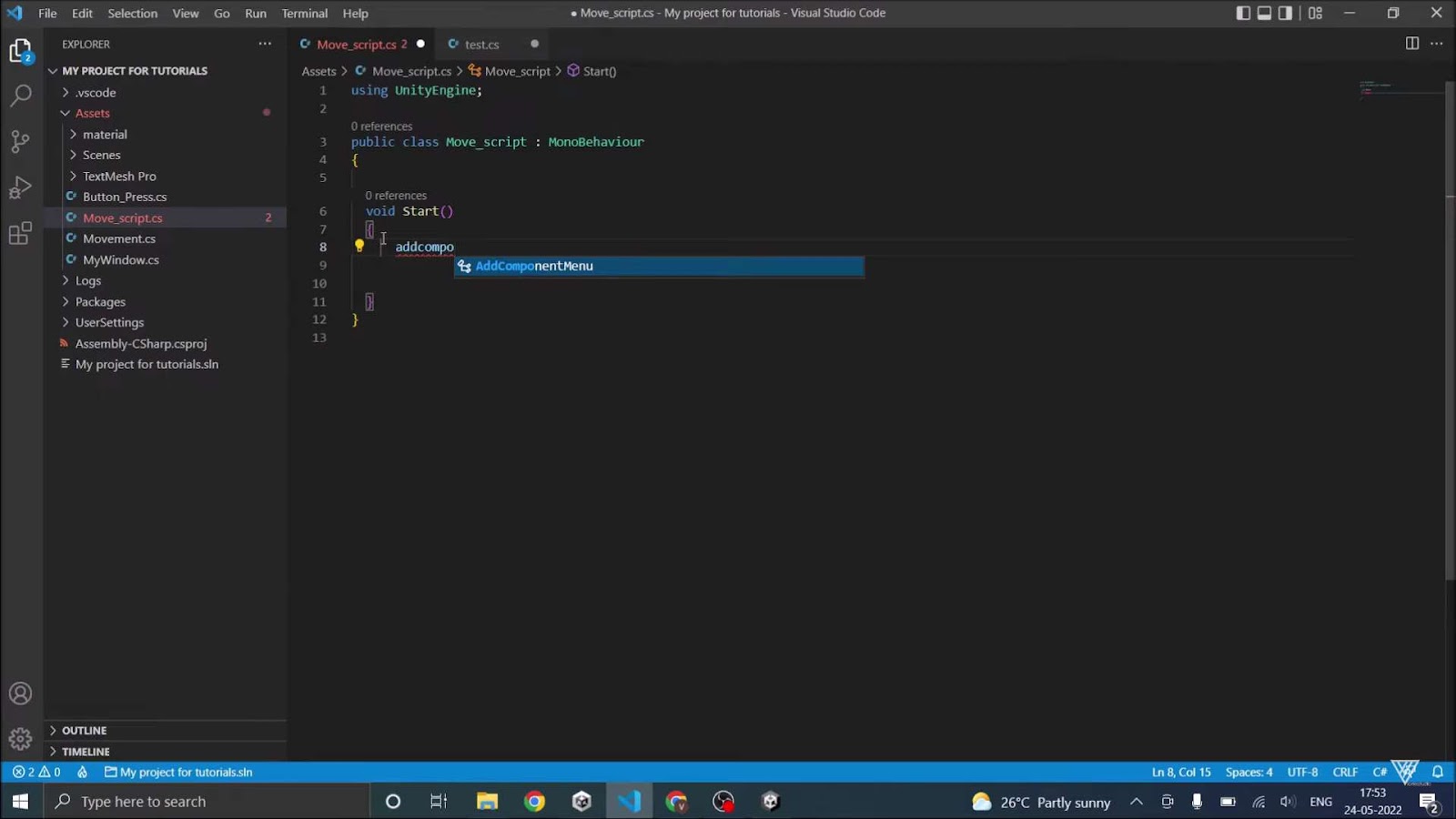Viewport: 1456px width, 819px height.
Task: Click the Accounts icon
Action: click(x=20, y=693)
